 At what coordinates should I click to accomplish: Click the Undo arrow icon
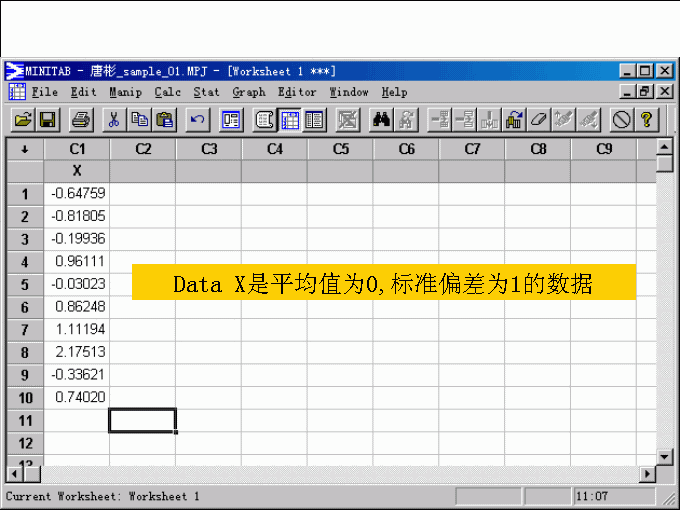pyautogui.click(x=198, y=120)
